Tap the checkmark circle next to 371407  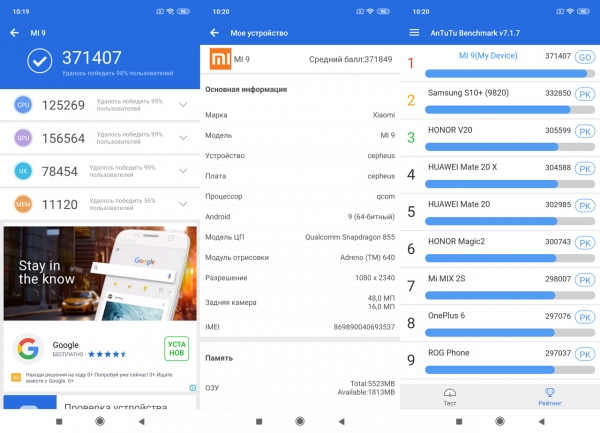40,61
